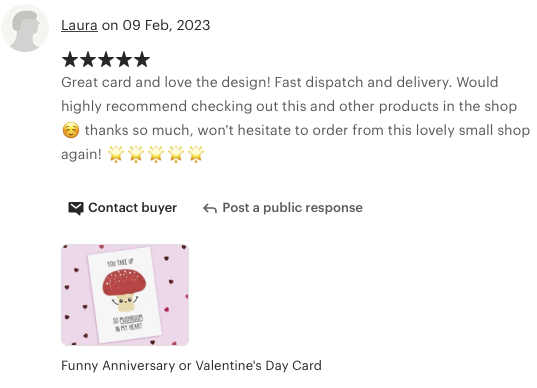Click the second black rating star
This screenshot has height=388, width=537.
[x=88, y=60]
